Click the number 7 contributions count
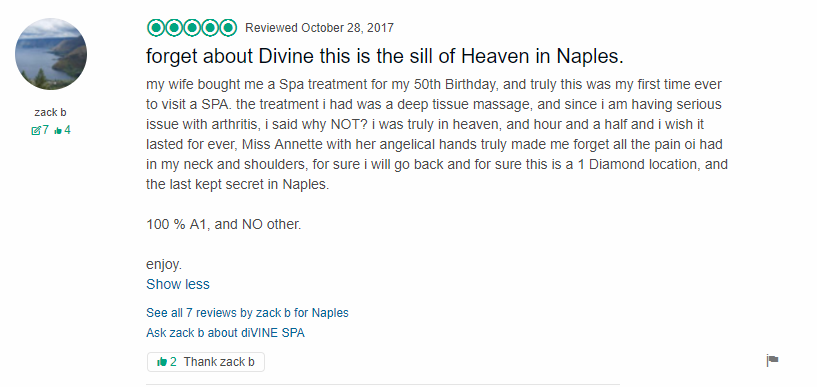This screenshot has height=387, width=817. [x=45, y=130]
